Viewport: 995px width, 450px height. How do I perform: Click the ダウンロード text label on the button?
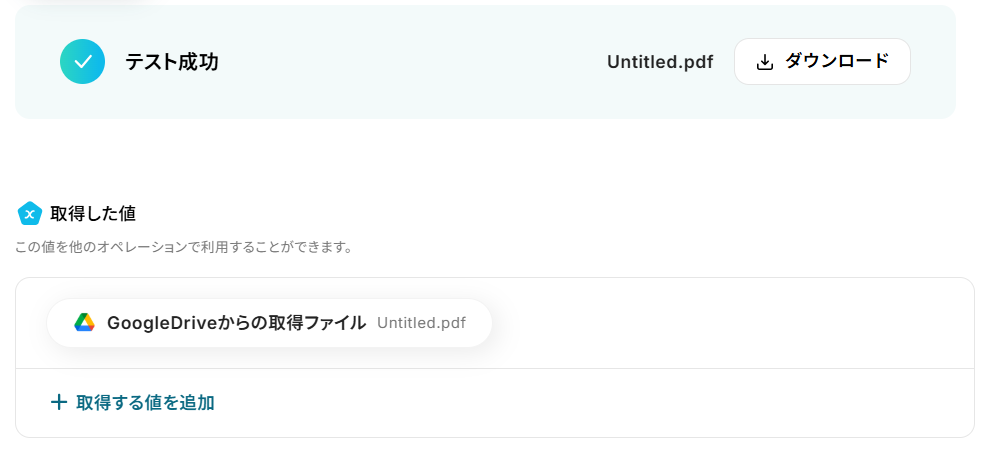(836, 61)
